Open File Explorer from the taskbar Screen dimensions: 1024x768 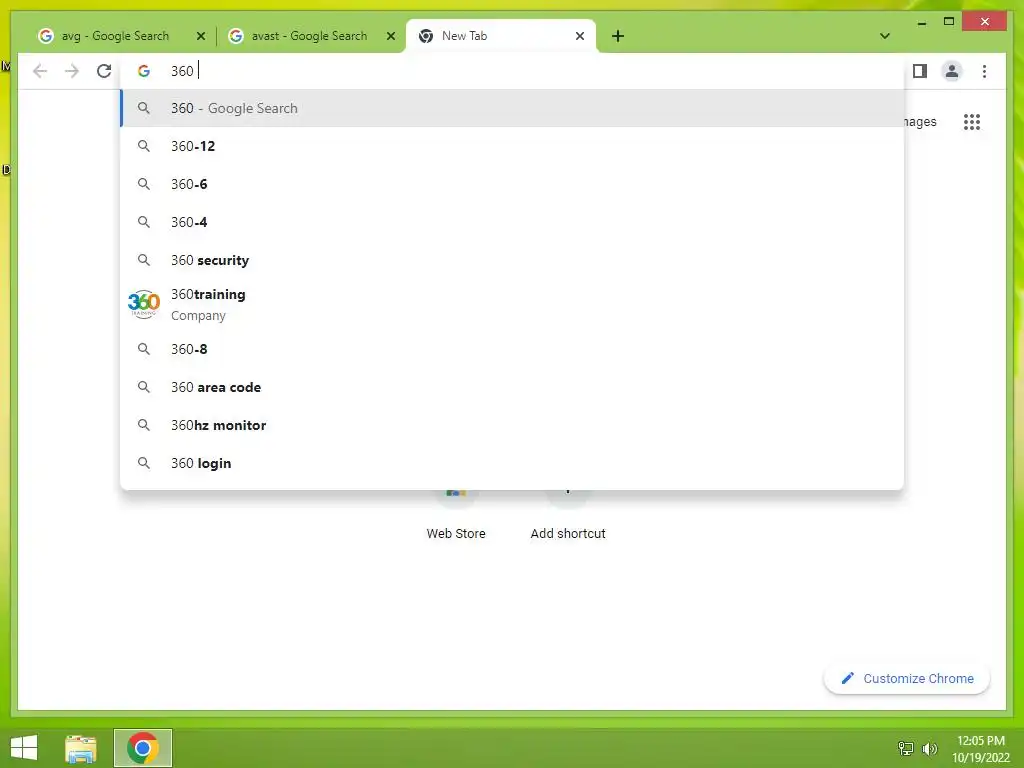point(81,748)
